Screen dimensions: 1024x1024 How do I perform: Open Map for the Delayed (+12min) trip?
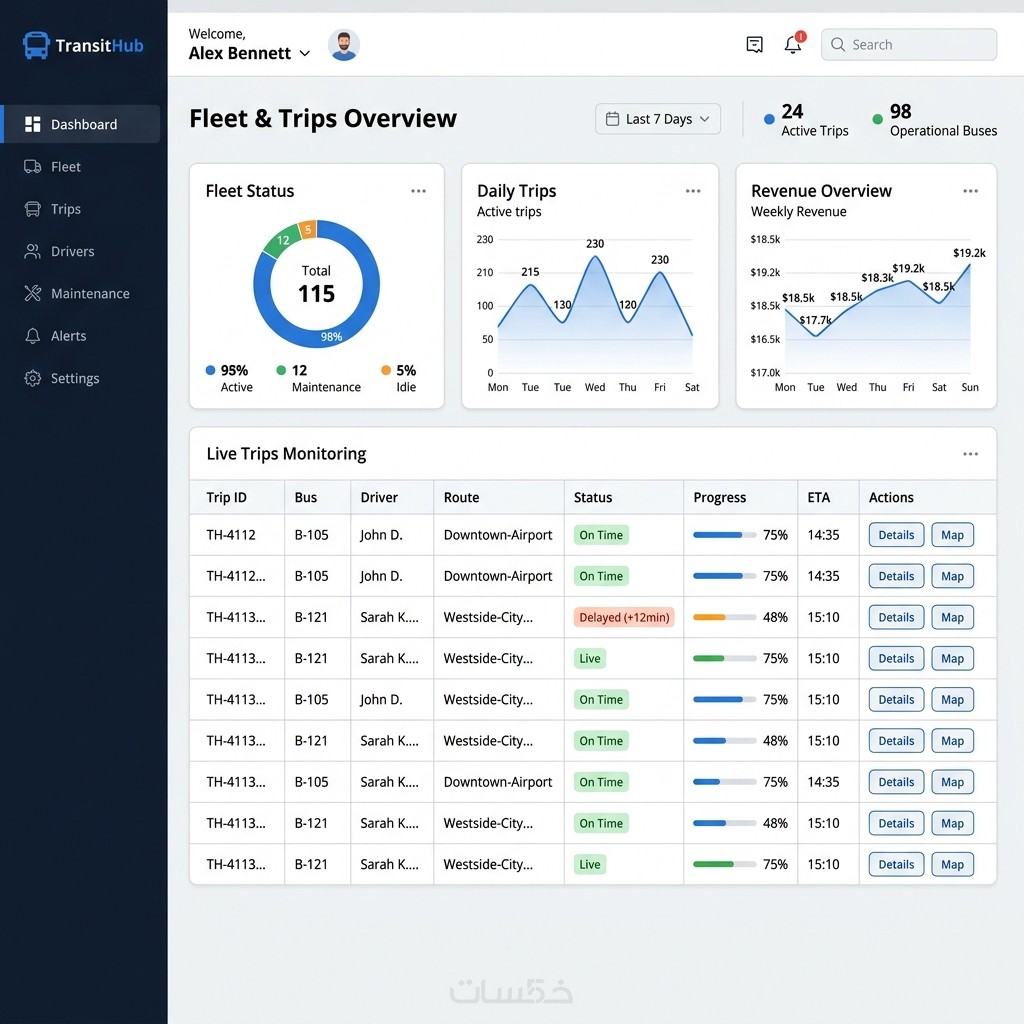point(952,617)
